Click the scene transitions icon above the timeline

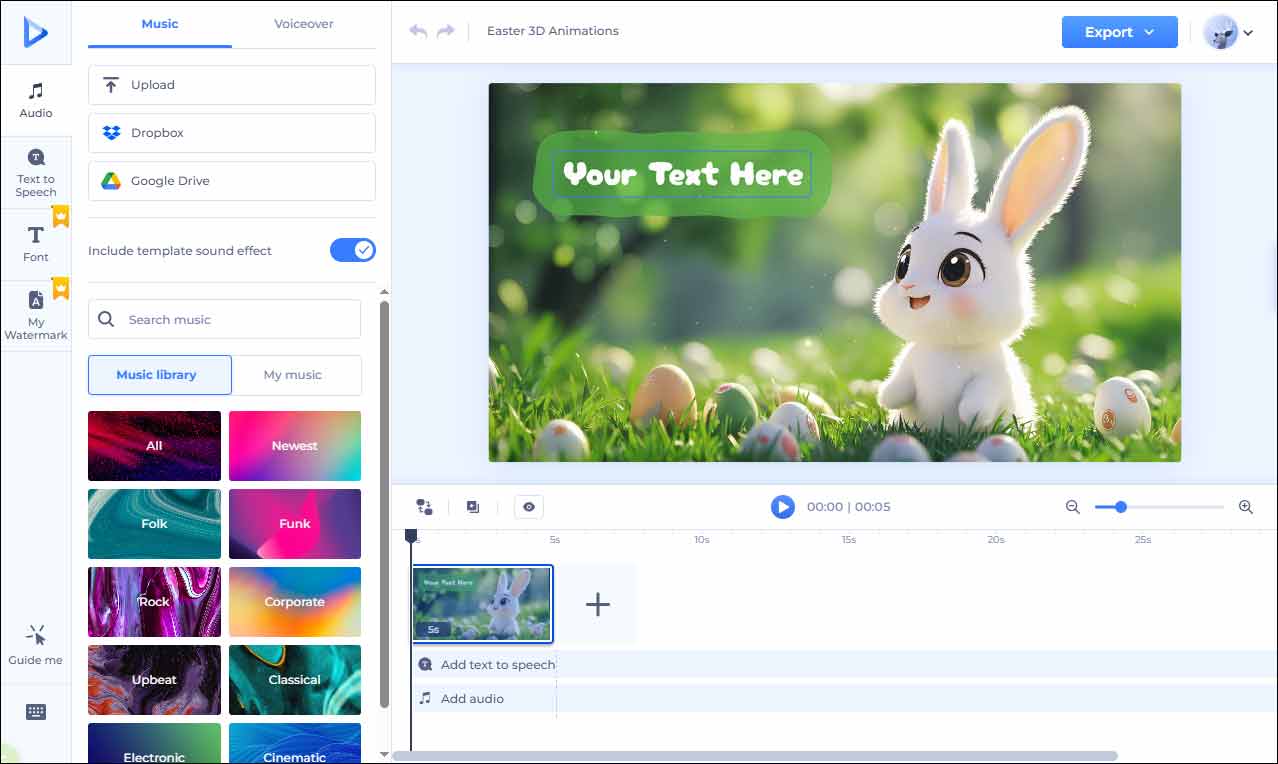point(424,507)
